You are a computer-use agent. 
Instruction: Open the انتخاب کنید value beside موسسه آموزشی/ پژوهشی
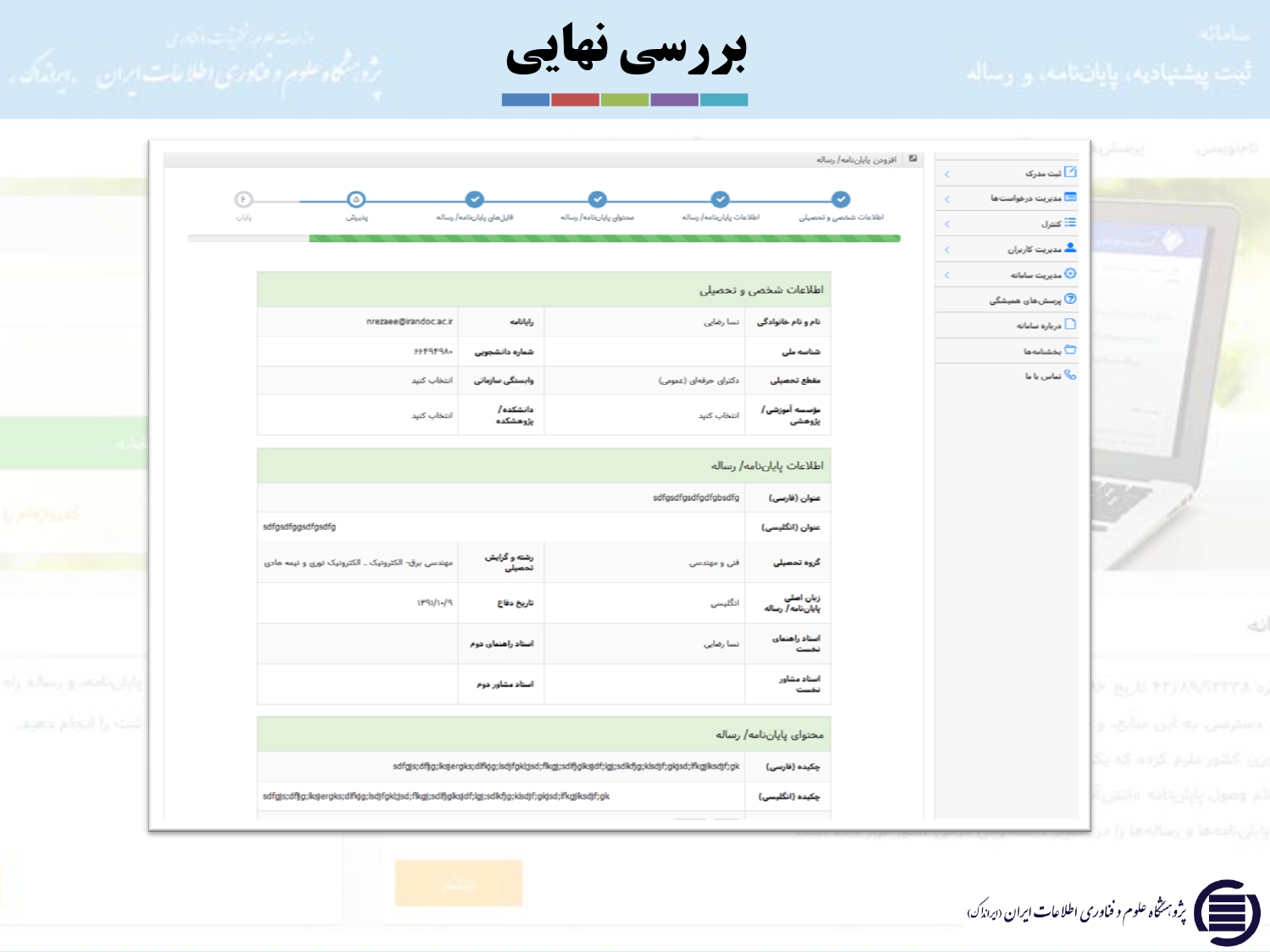719,415
